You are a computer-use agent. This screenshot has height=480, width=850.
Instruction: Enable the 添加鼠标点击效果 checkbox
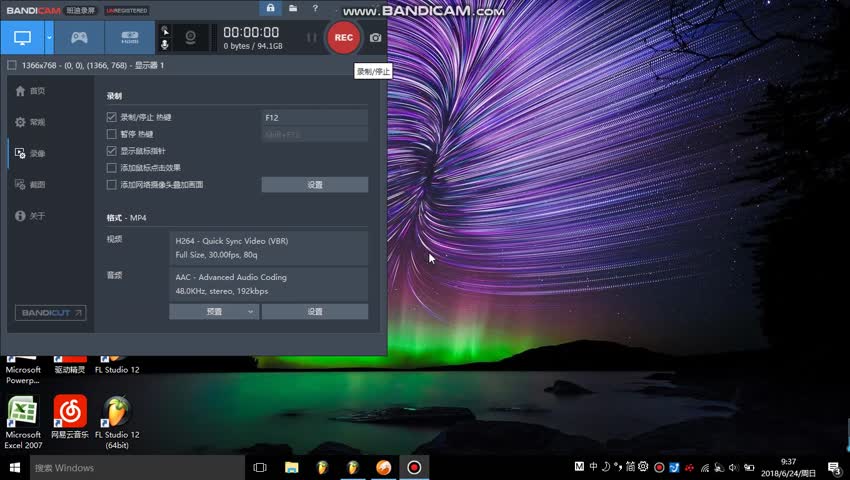[x=112, y=168]
